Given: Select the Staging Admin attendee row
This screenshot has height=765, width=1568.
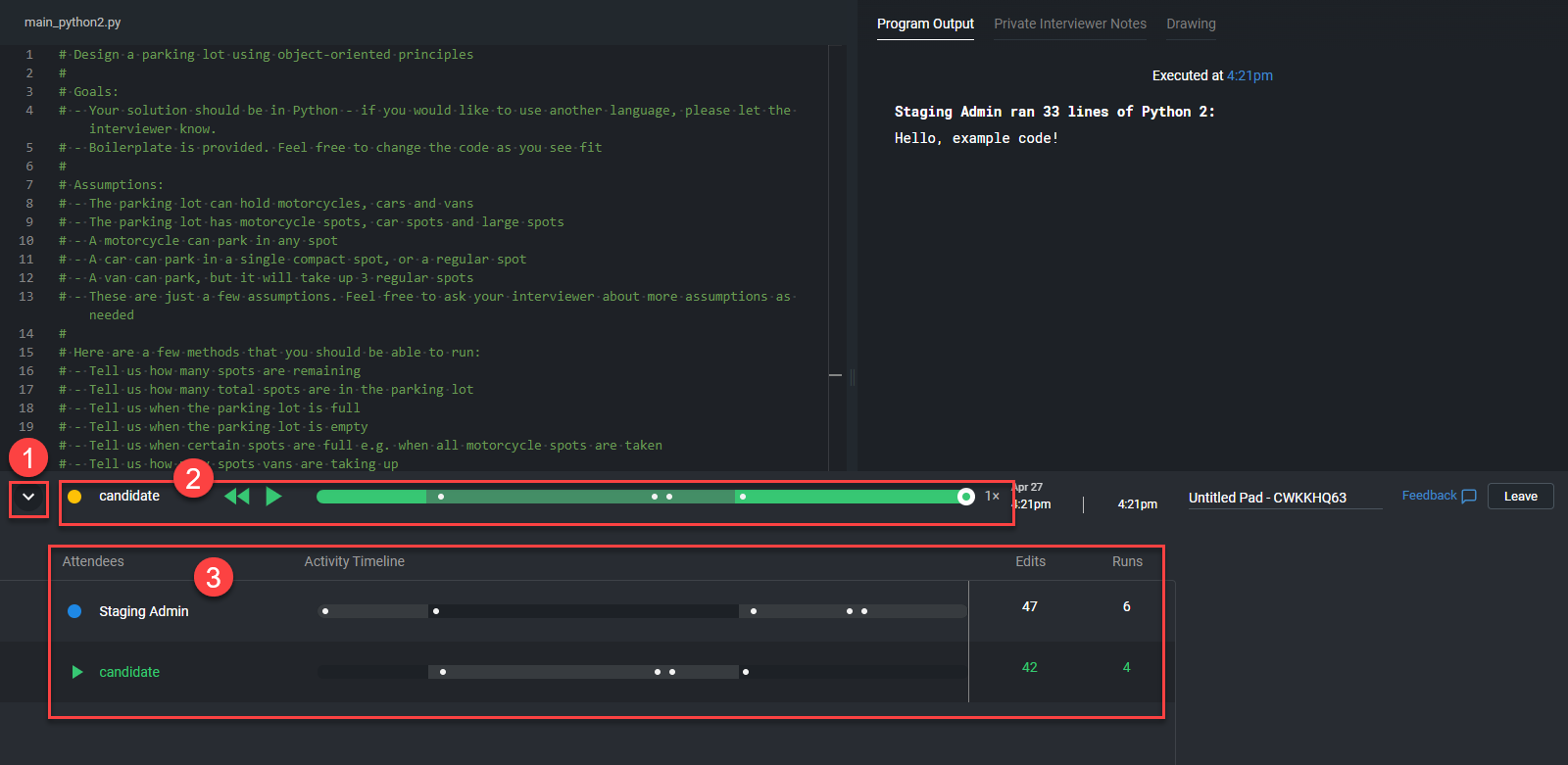Looking at the screenshot, I should [x=144, y=611].
